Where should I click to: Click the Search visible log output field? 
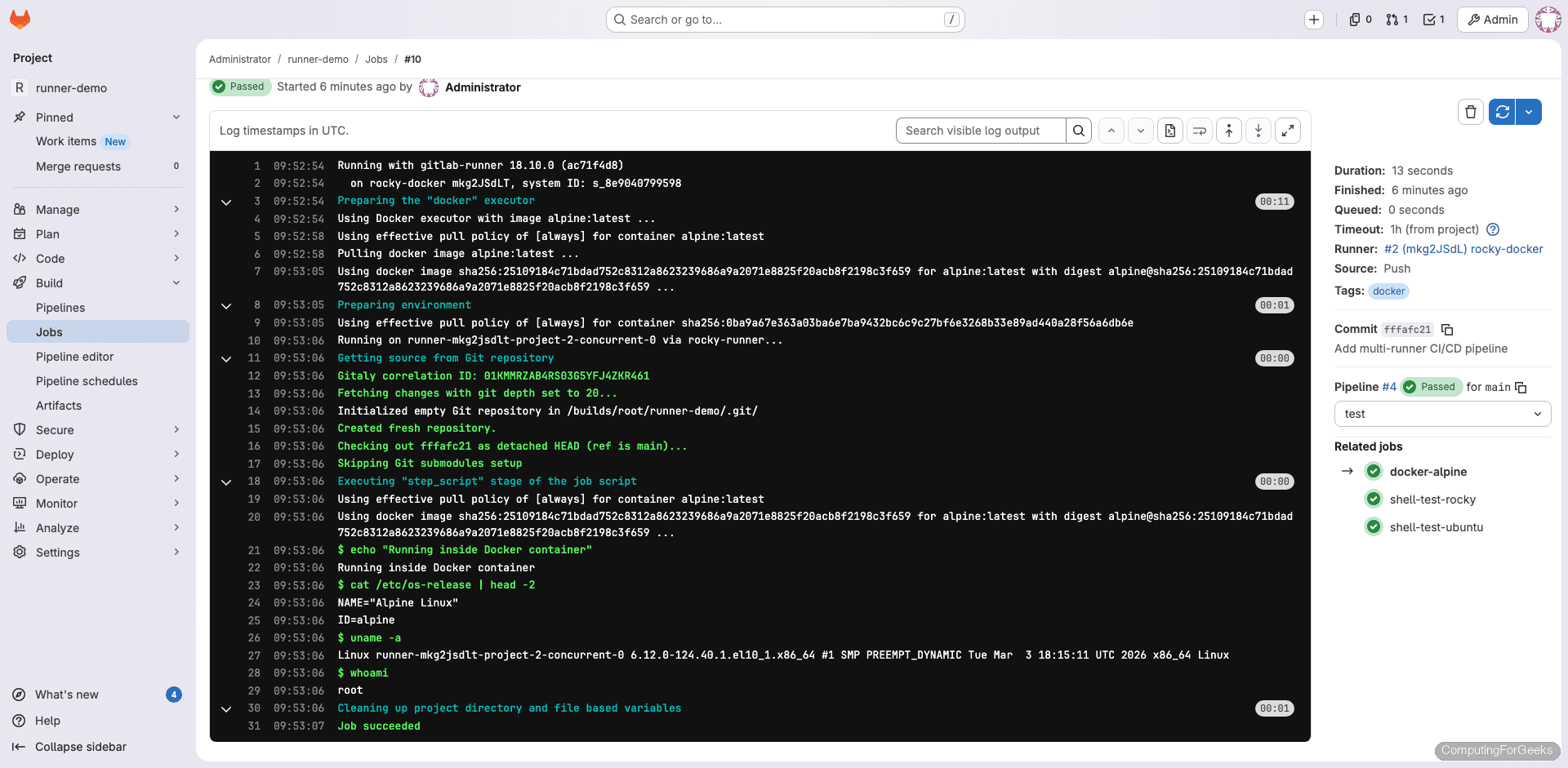tap(980, 130)
